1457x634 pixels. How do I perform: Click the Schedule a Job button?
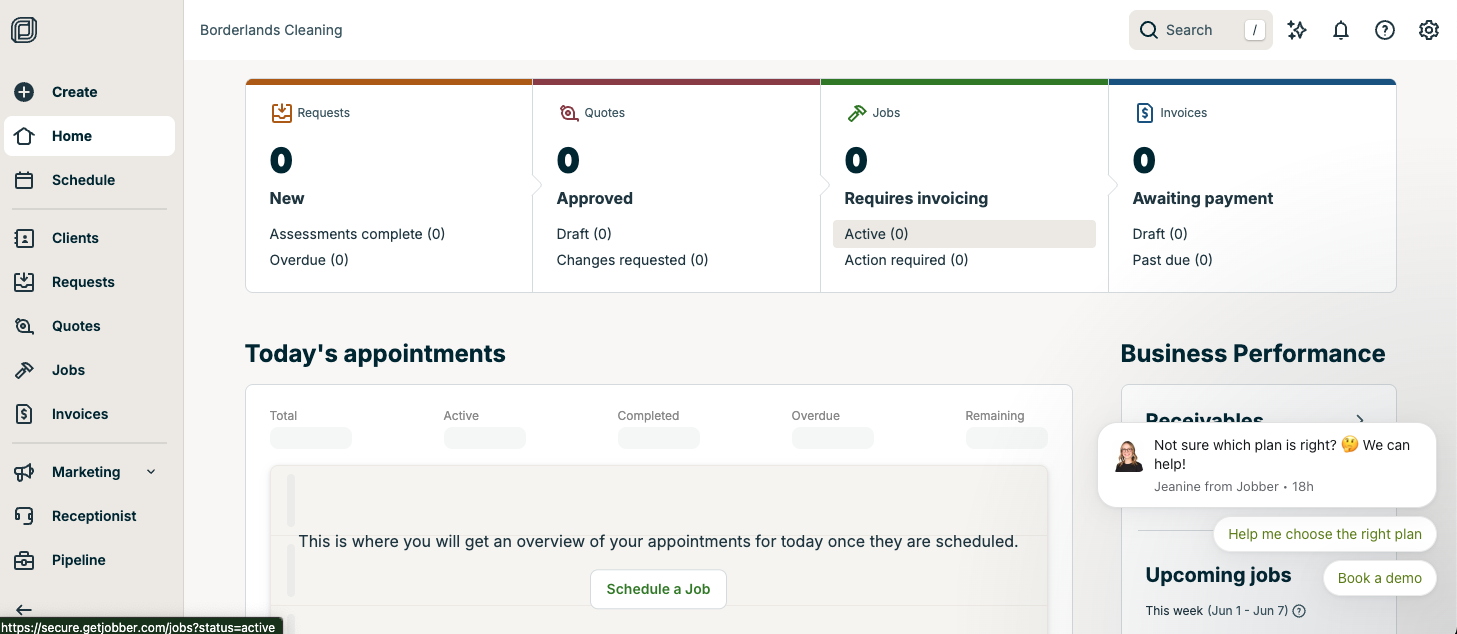(x=658, y=589)
